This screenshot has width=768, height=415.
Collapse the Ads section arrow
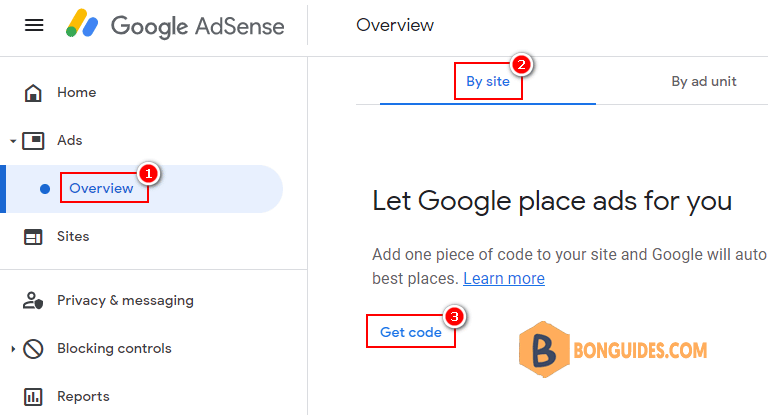click(x=13, y=141)
